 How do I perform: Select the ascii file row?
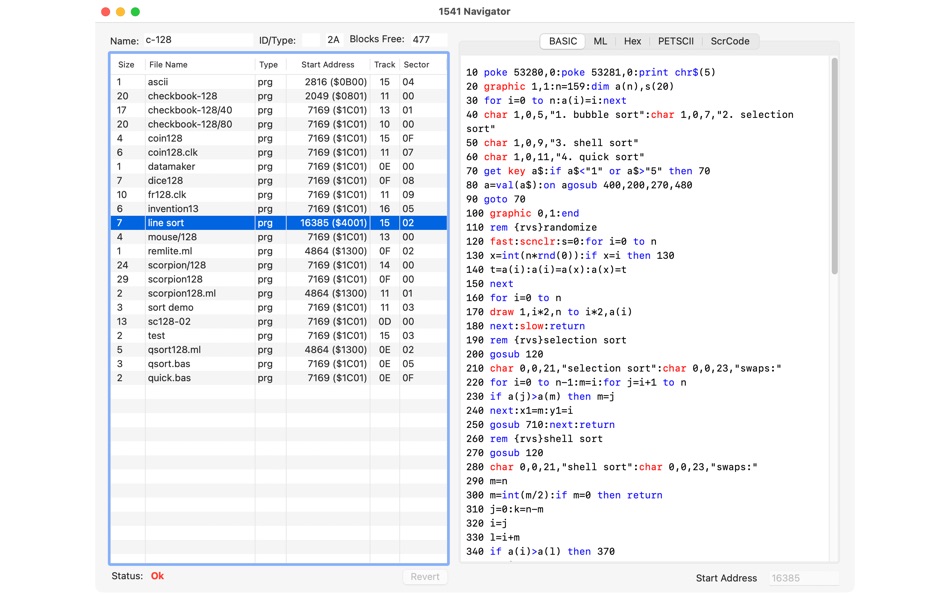279,82
